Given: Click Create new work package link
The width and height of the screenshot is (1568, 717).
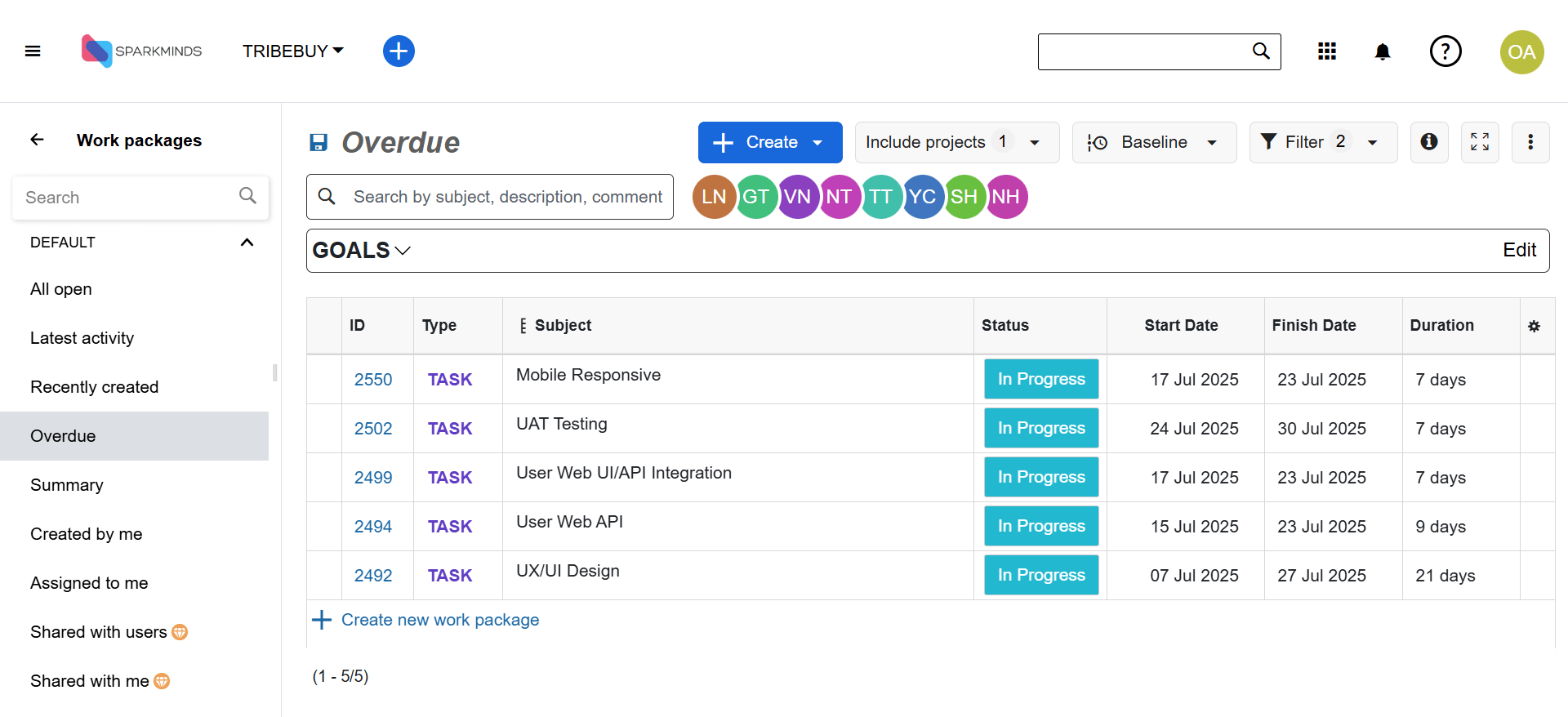Looking at the screenshot, I should 439,620.
